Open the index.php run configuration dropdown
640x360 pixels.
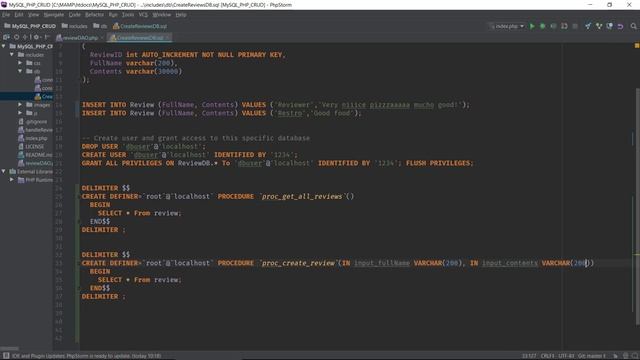(x=507, y=26)
